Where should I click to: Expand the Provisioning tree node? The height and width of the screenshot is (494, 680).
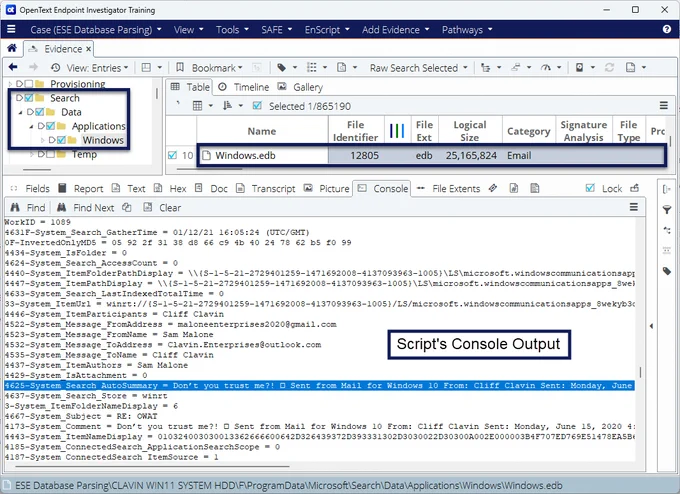point(10,84)
